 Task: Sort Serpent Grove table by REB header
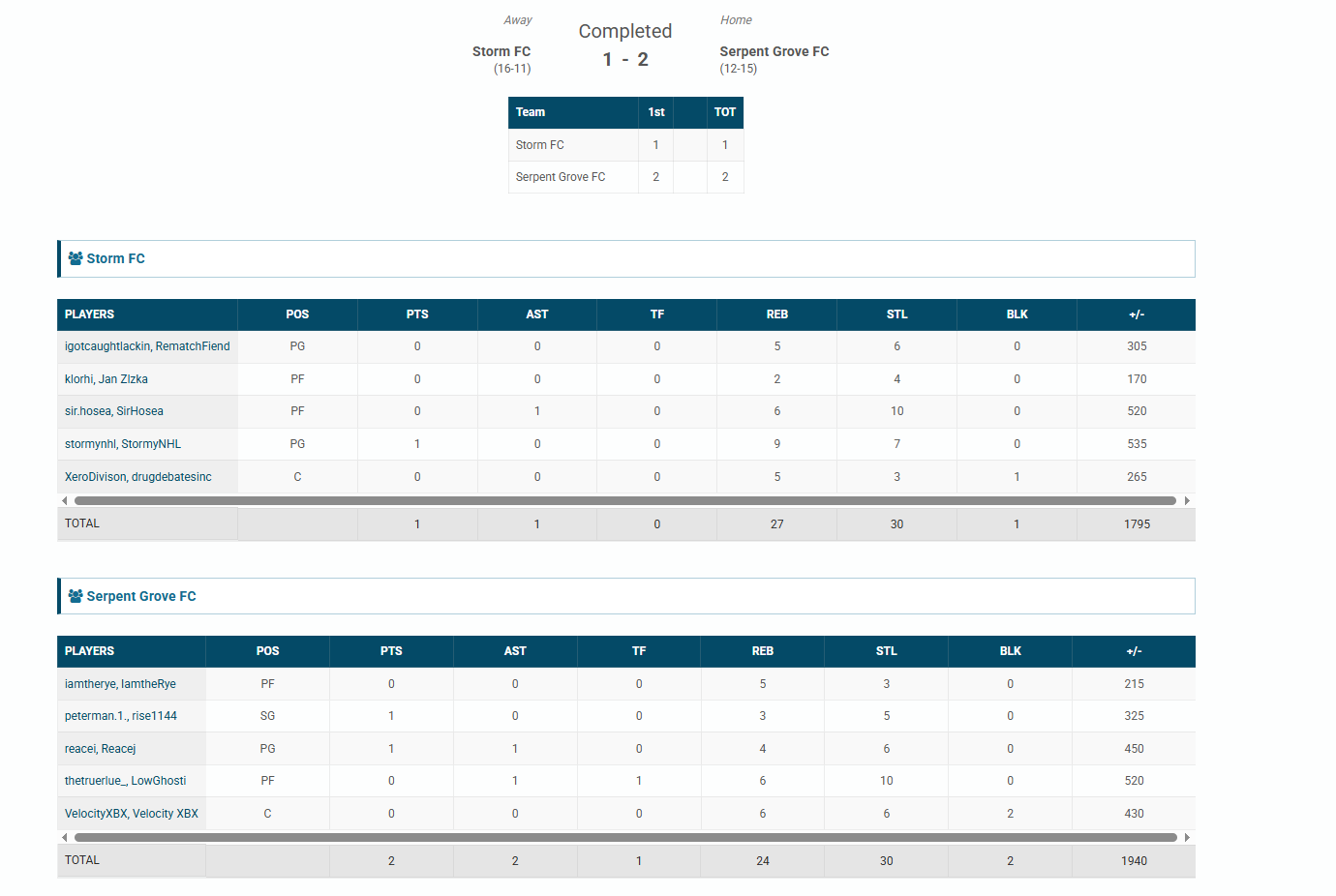coord(763,651)
